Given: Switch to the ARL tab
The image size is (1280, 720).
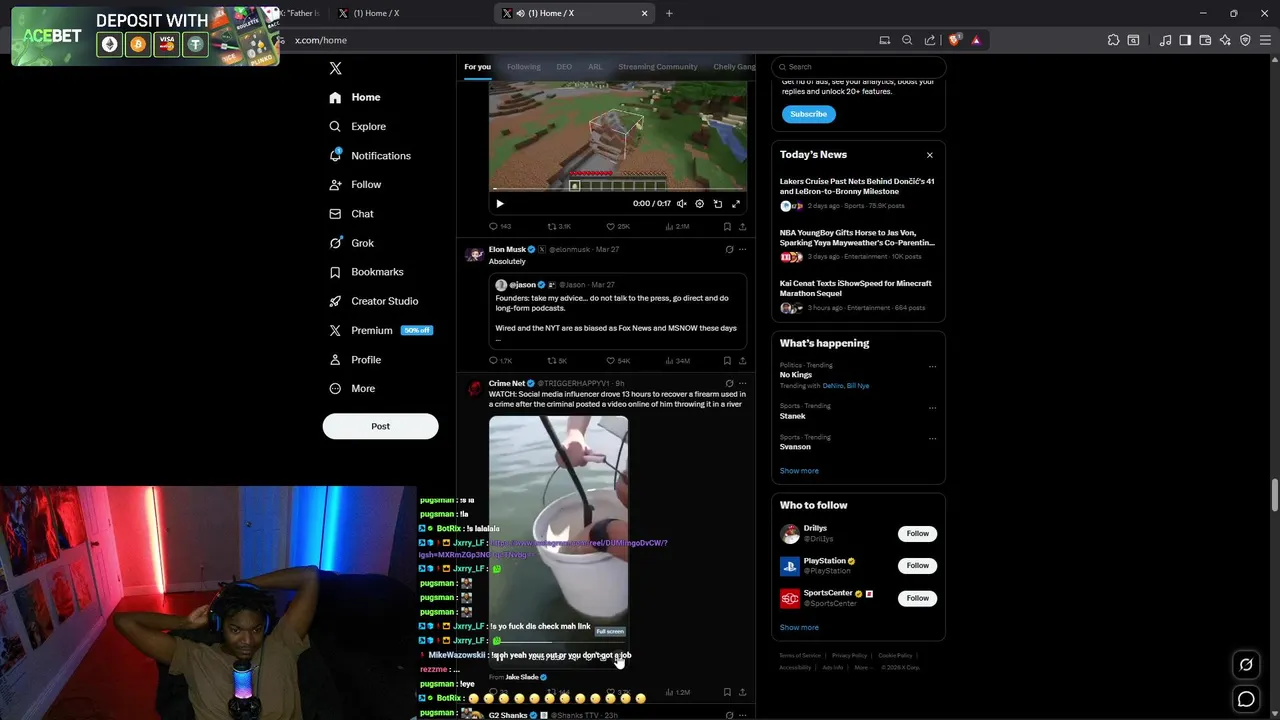Looking at the screenshot, I should pos(595,67).
